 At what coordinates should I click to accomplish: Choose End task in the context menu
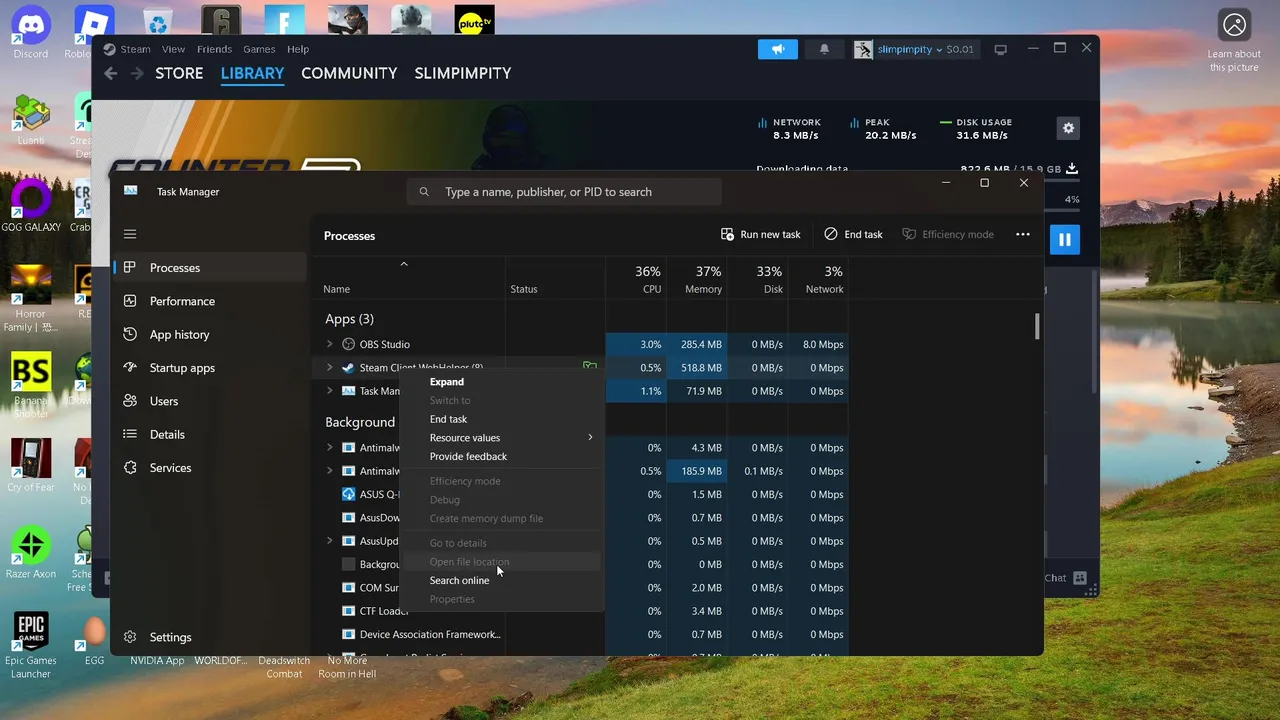click(x=448, y=419)
